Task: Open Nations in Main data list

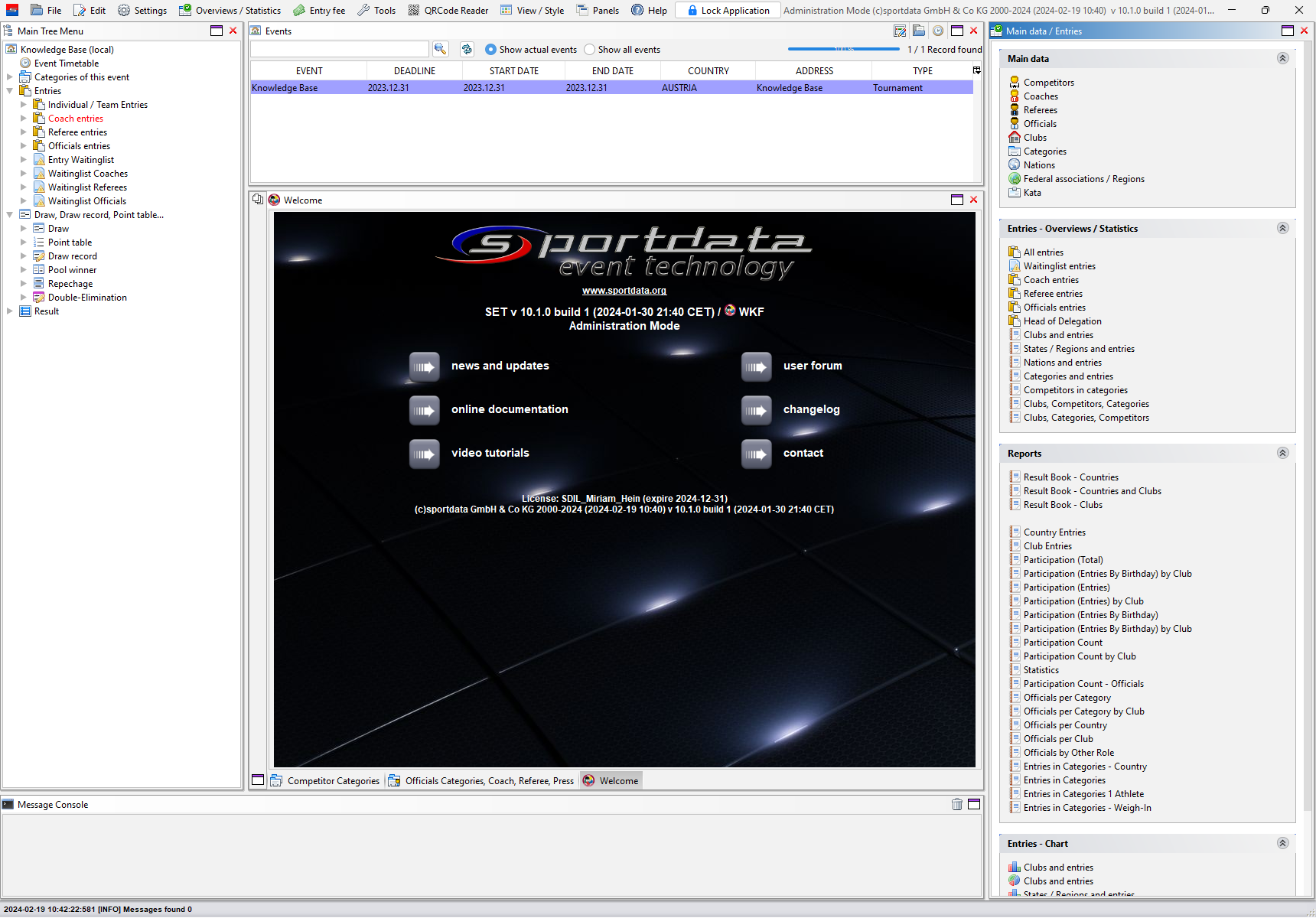Action: pyautogui.click(x=1039, y=165)
